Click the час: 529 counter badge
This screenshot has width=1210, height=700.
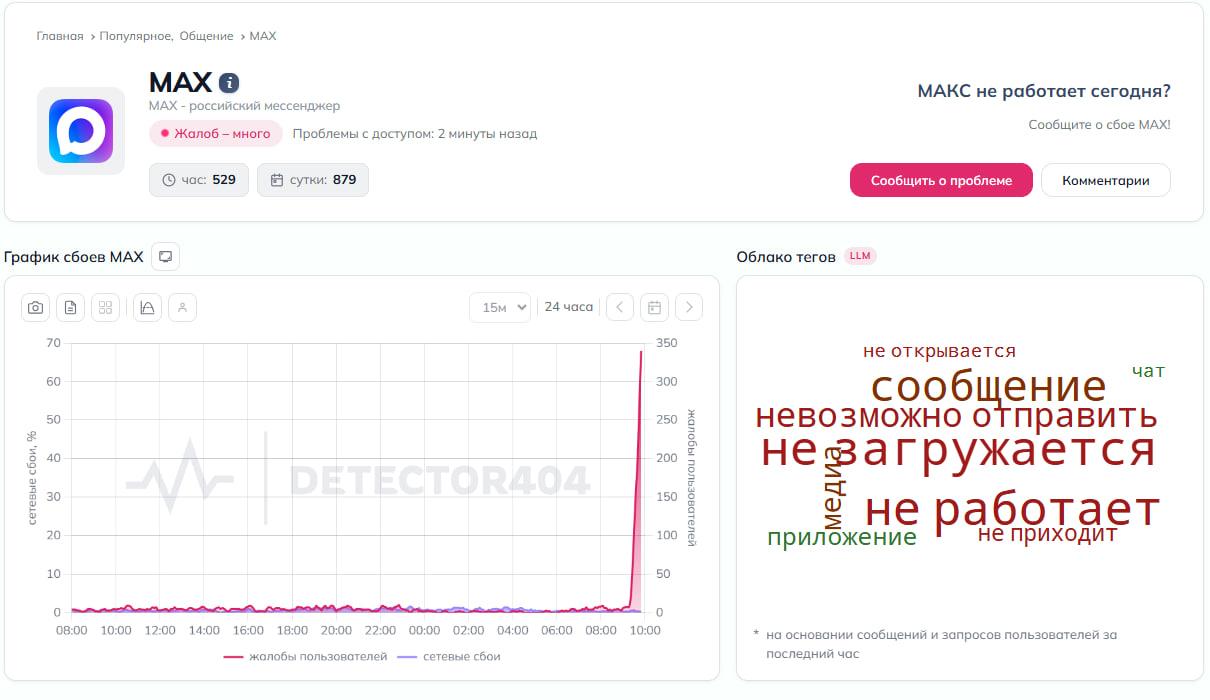199,180
